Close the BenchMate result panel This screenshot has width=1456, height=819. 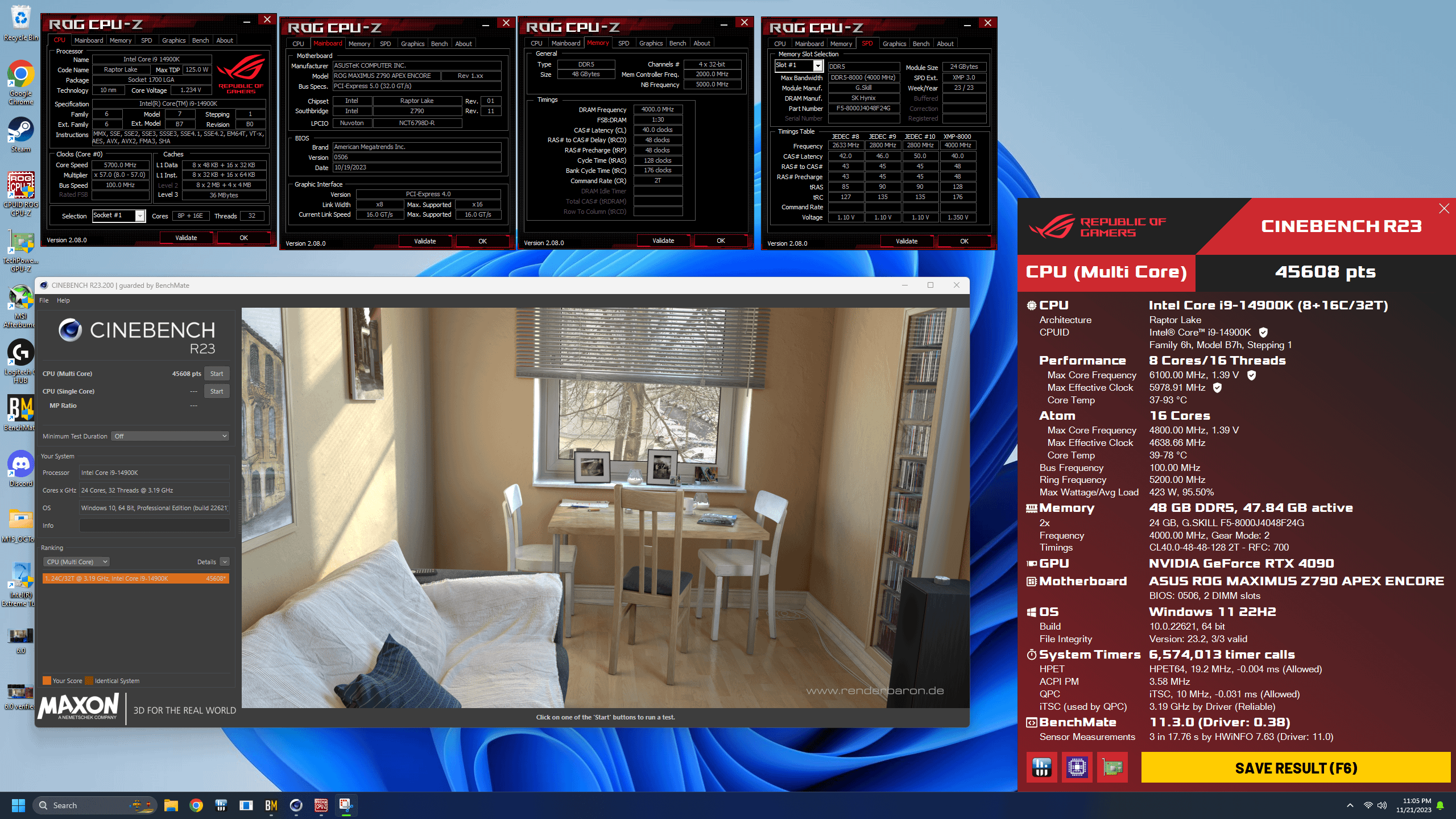[1443, 209]
